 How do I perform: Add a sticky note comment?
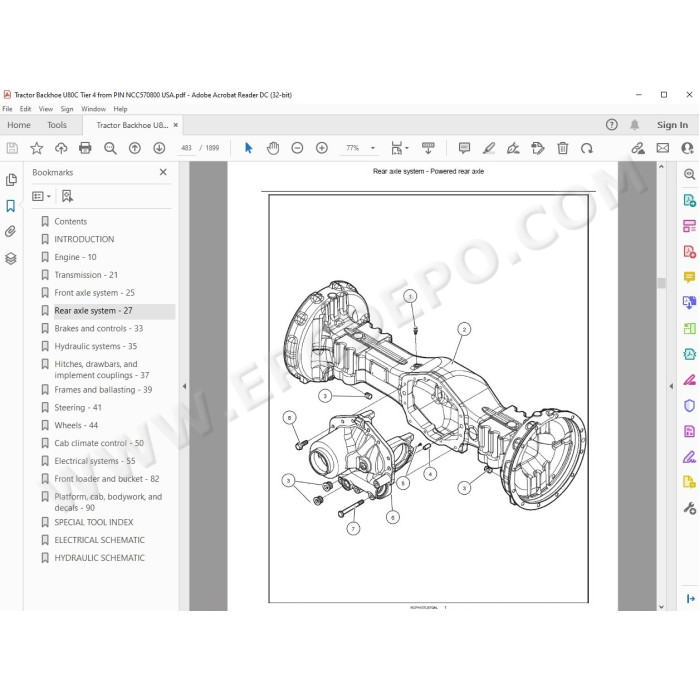tap(464, 148)
